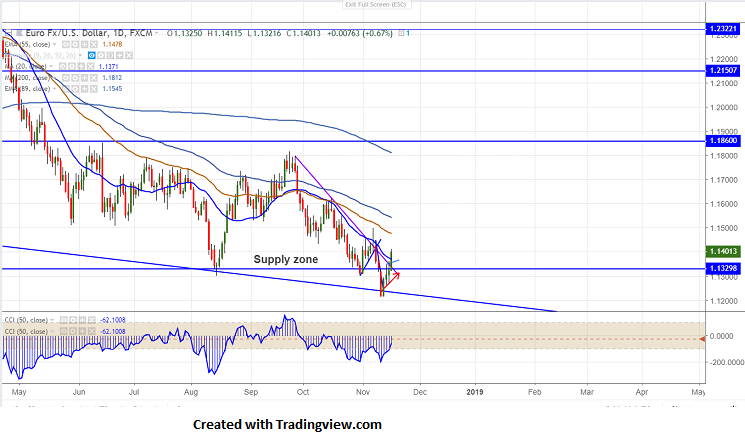Remove the upper CCI (50, close) indicator with X
The width and height of the screenshot is (745, 436).
pos(92,320)
